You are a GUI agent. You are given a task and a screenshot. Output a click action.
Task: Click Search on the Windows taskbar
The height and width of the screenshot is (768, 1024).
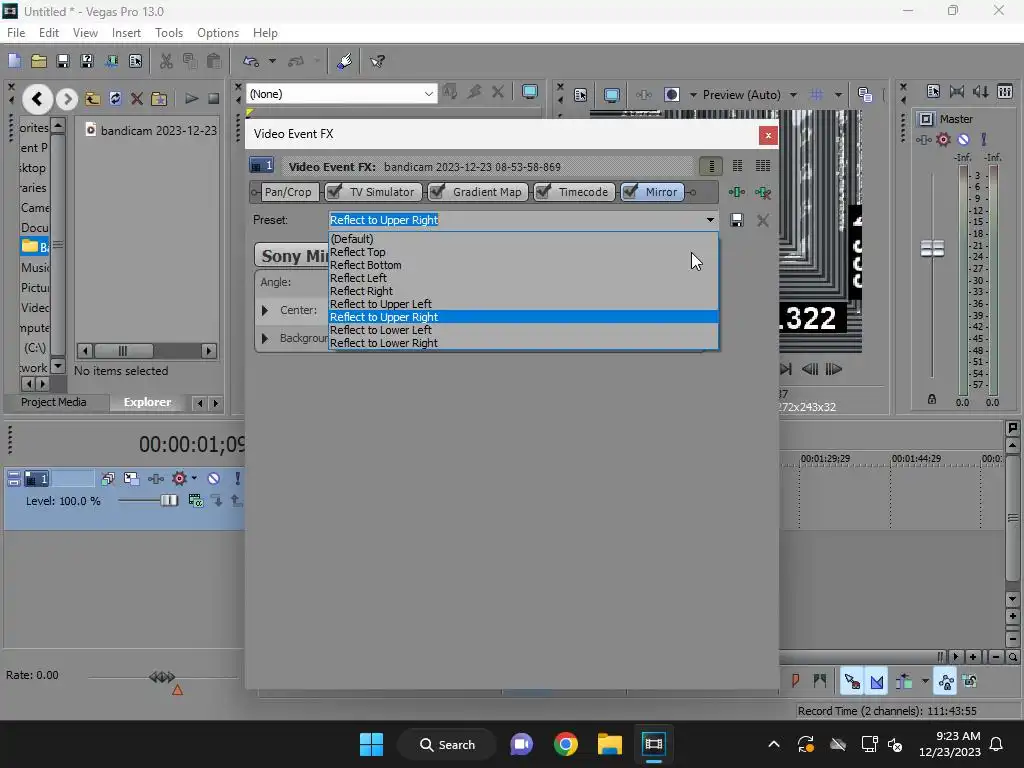click(447, 744)
